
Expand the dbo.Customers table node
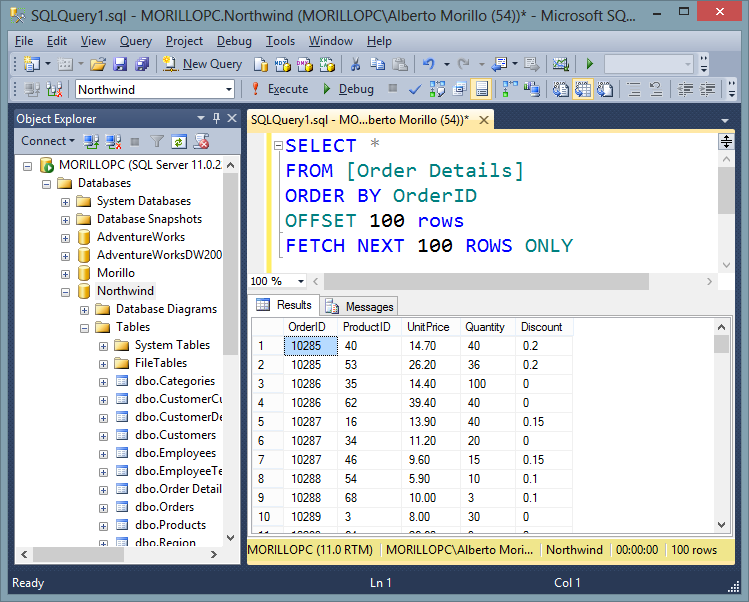[103, 436]
